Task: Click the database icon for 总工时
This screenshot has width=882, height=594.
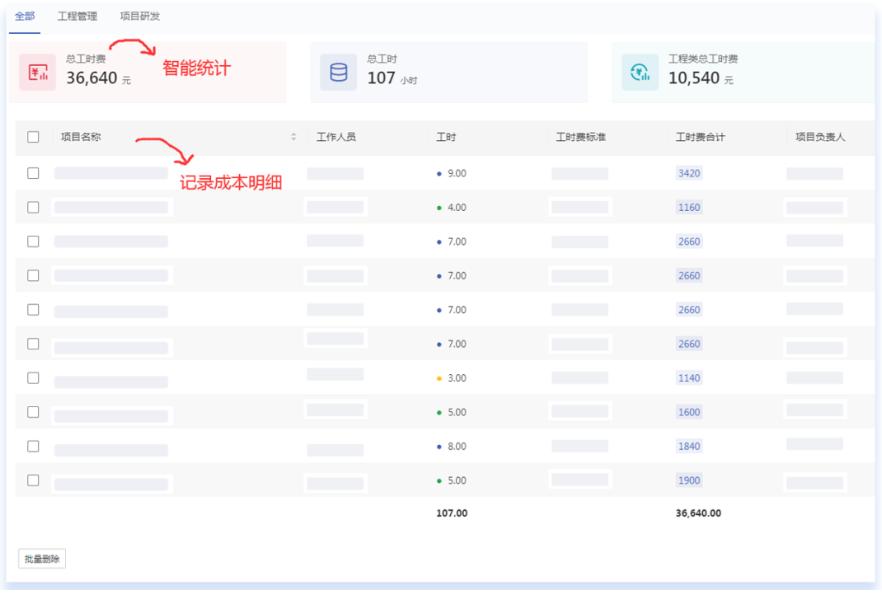Action: coord(338,73)
